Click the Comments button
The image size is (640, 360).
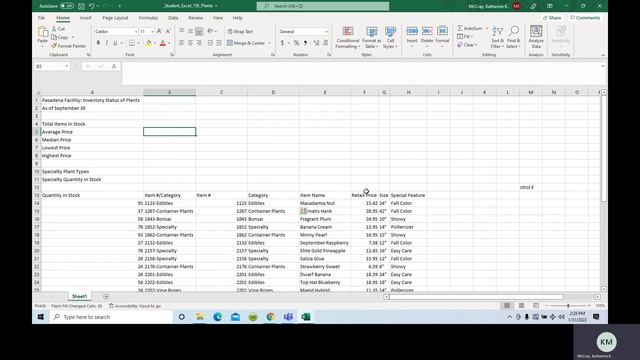585,18
